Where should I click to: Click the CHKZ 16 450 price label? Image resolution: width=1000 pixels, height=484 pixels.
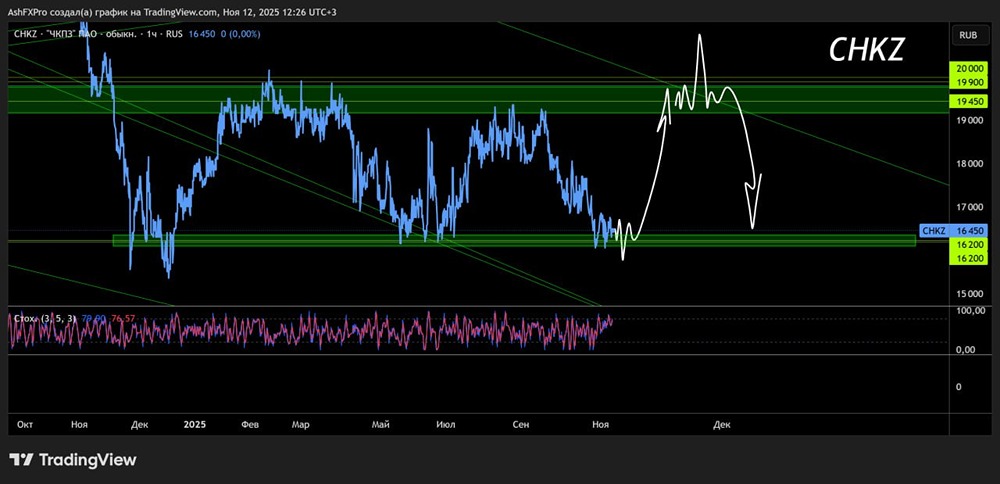click(x=949, y=230)
